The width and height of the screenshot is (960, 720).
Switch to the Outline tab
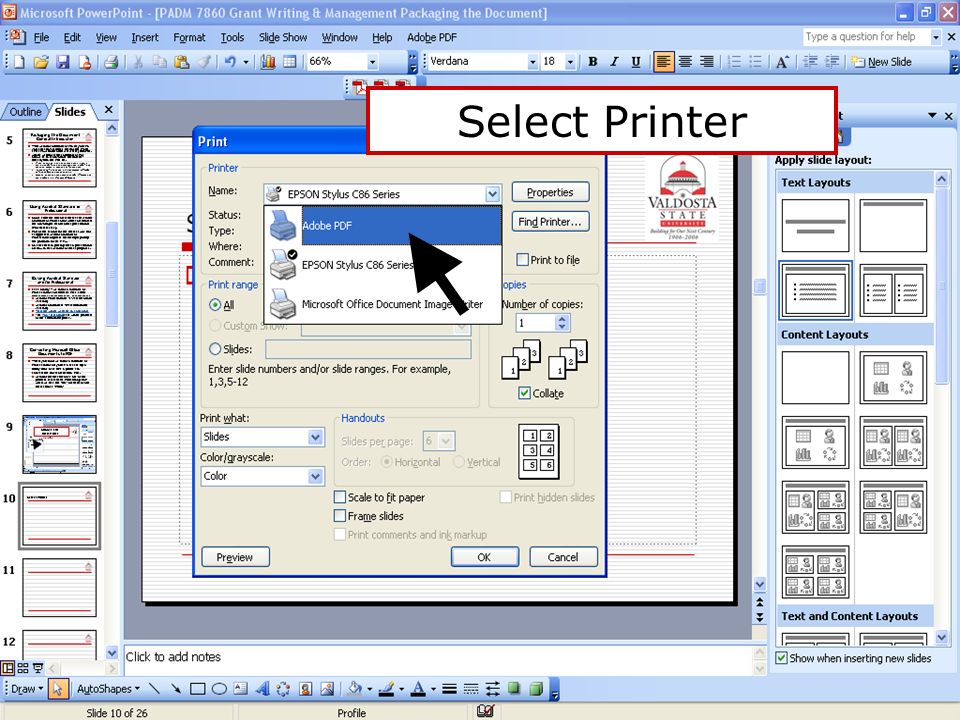tap(25, 111)
